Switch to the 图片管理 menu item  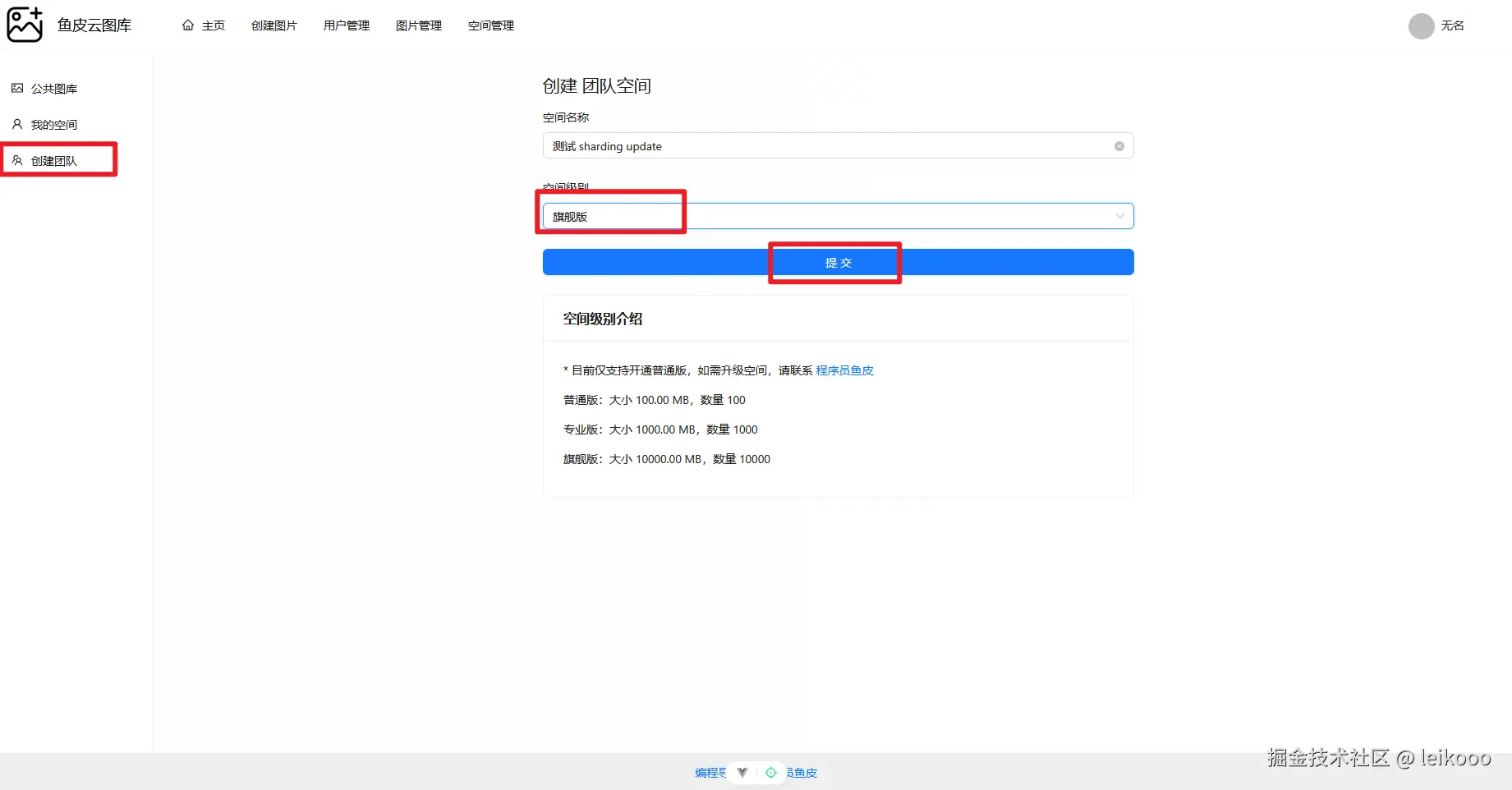click(419, 25)
